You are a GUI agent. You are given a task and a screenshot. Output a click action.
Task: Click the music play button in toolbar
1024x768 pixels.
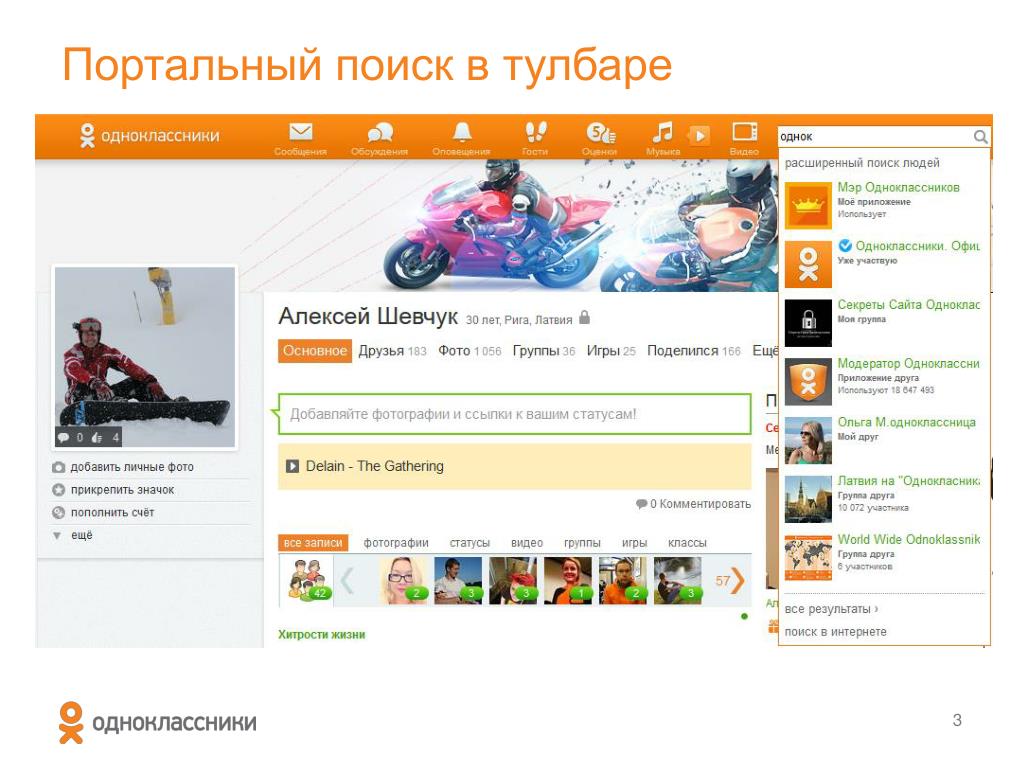point(699,136)
